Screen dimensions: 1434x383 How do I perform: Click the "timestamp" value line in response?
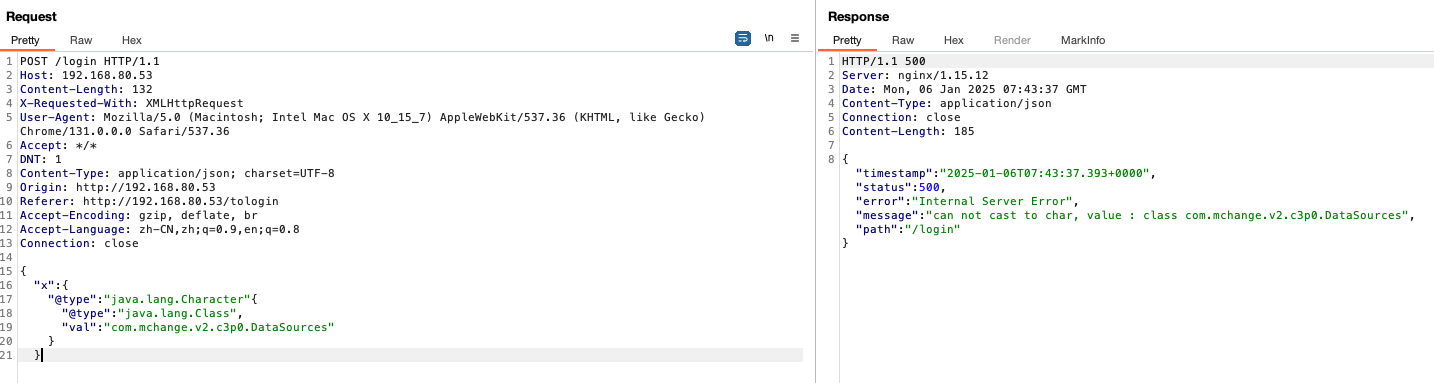tap(1006, 173)
